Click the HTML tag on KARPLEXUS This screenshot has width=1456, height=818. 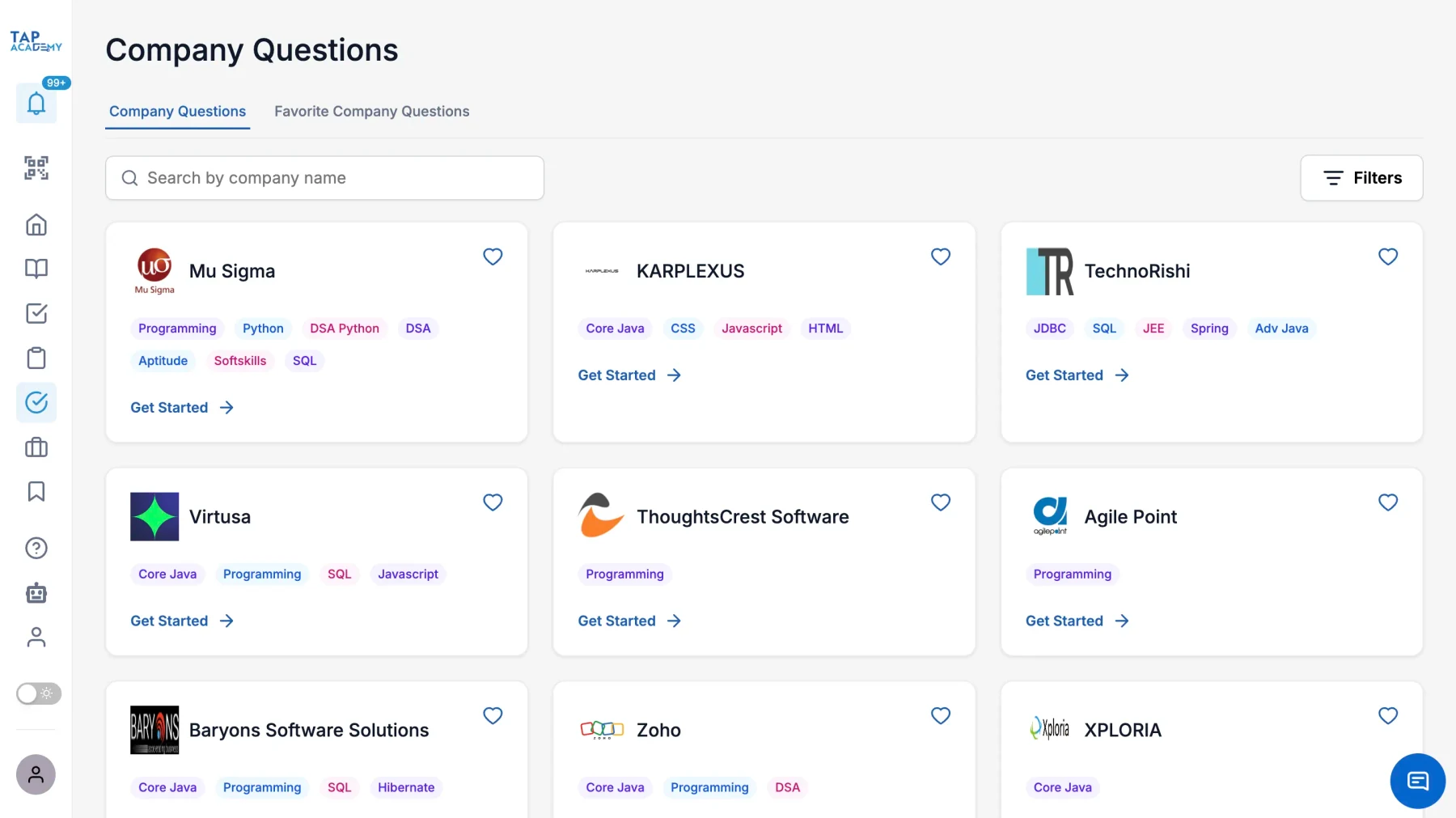826,328
